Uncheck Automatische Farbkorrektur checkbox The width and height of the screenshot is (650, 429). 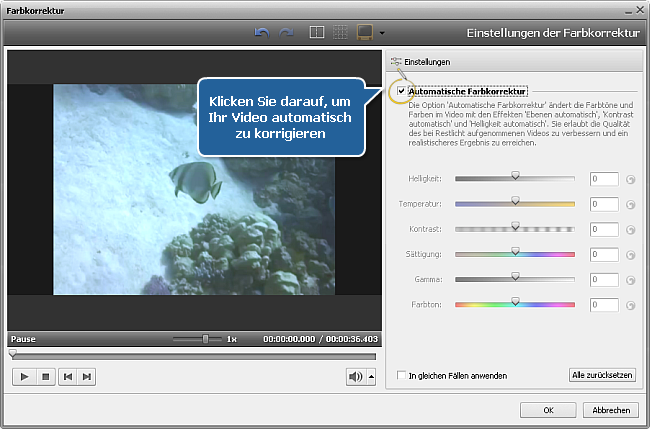401,91
